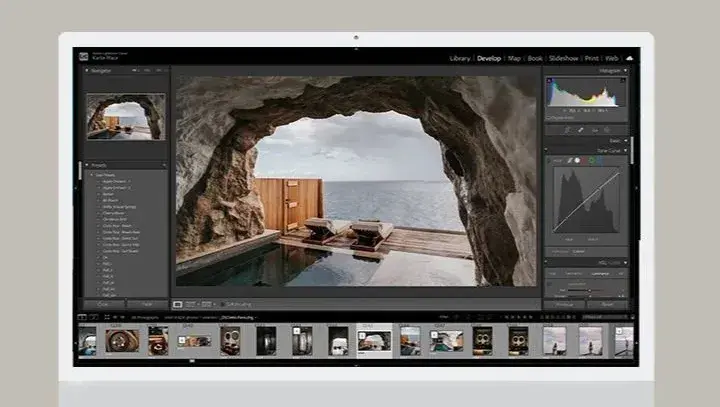Click the right panel scrollbar
The height and width of the screenshot is (407, 720).
pyautogui.click(x=632, y=150)
